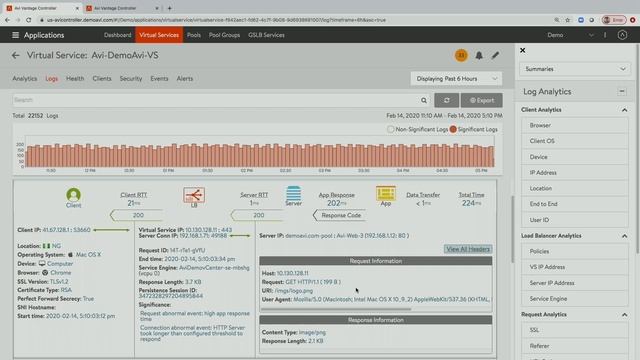
Task: Click the search magnifier icon in the log search
Action: pos(424,100)
